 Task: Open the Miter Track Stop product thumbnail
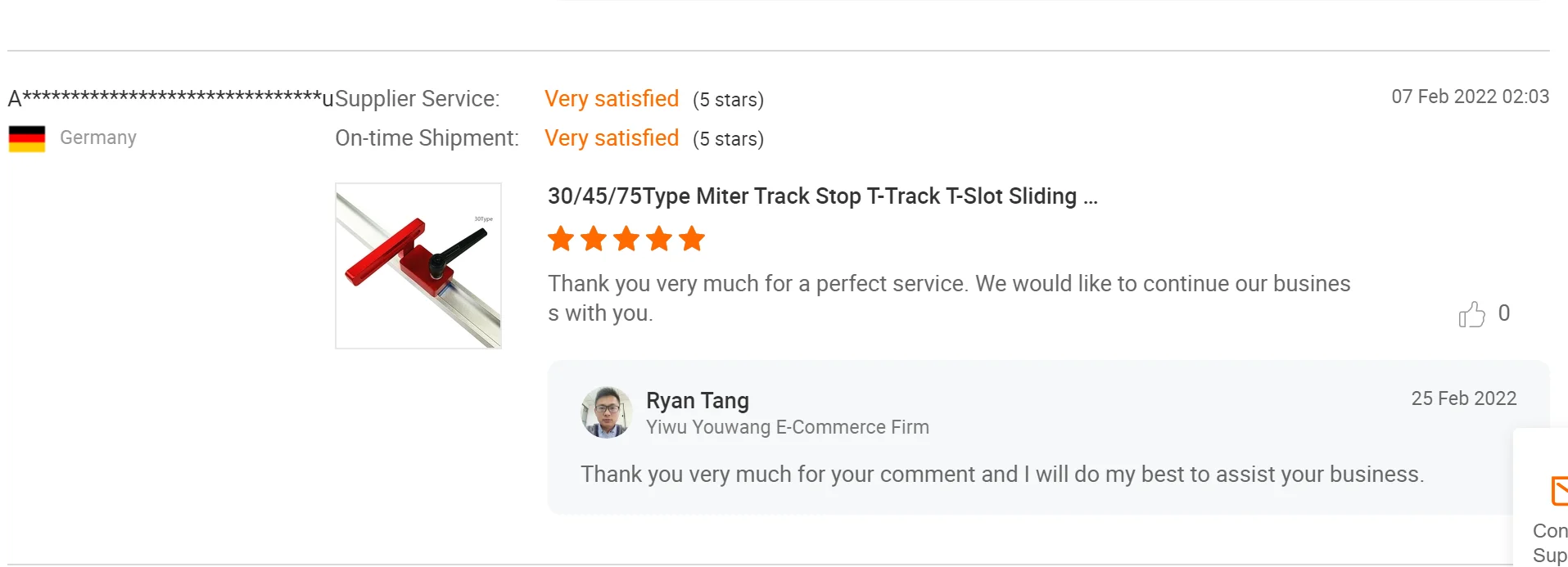418,266
